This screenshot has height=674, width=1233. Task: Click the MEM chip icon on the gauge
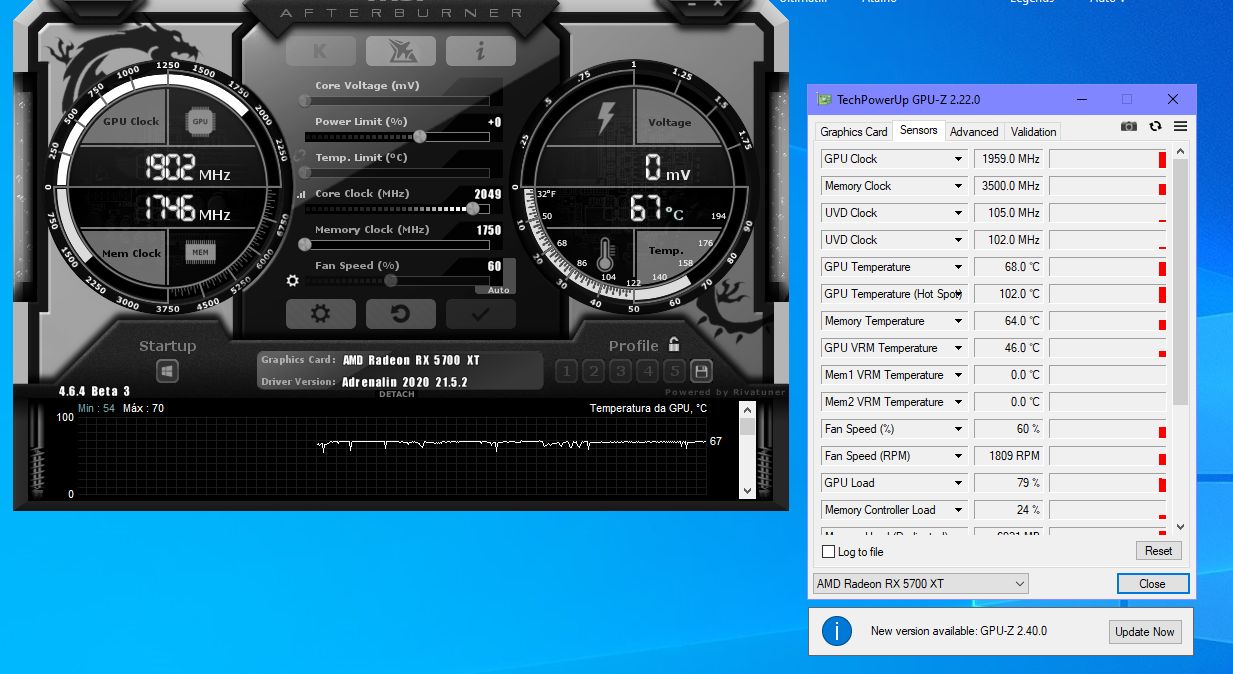coord(200,253)
